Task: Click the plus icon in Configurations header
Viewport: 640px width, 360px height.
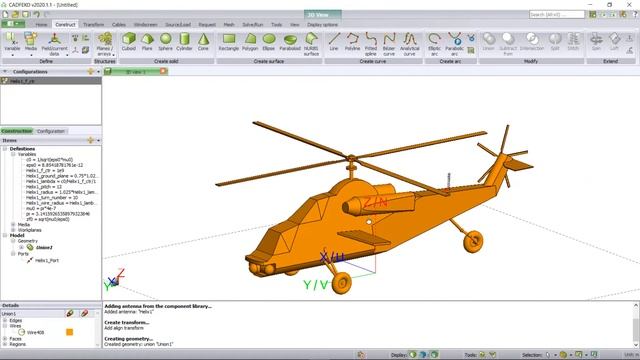Action: (91, 71)
